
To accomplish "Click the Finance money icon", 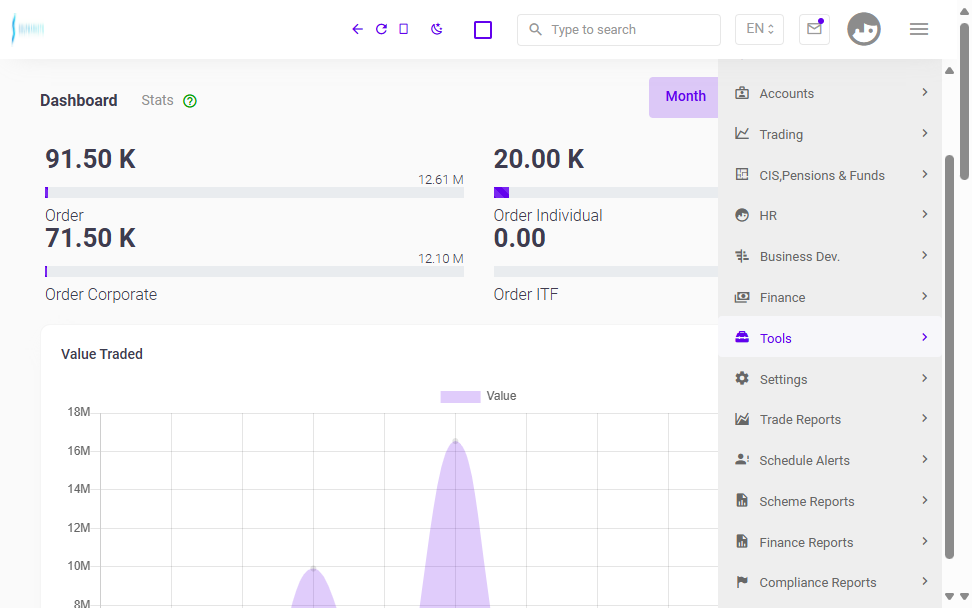I will (742, 297).
